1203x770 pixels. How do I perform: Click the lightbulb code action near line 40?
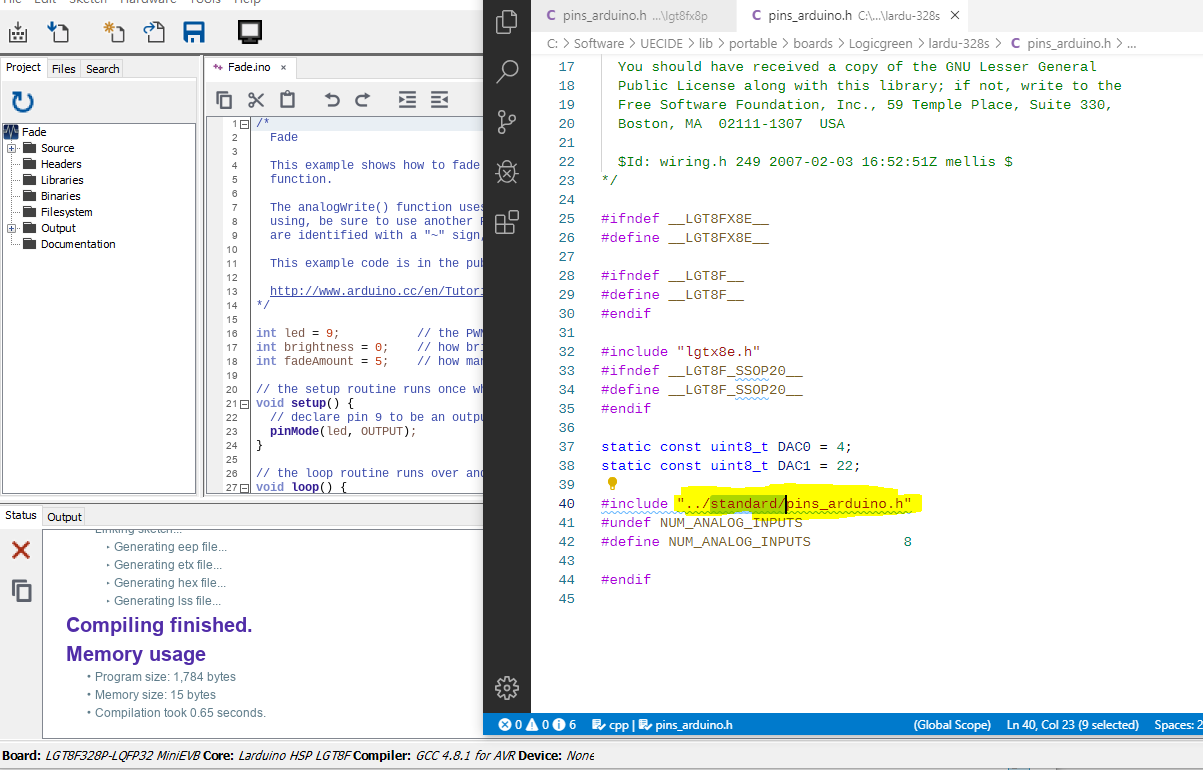point(611,484)
